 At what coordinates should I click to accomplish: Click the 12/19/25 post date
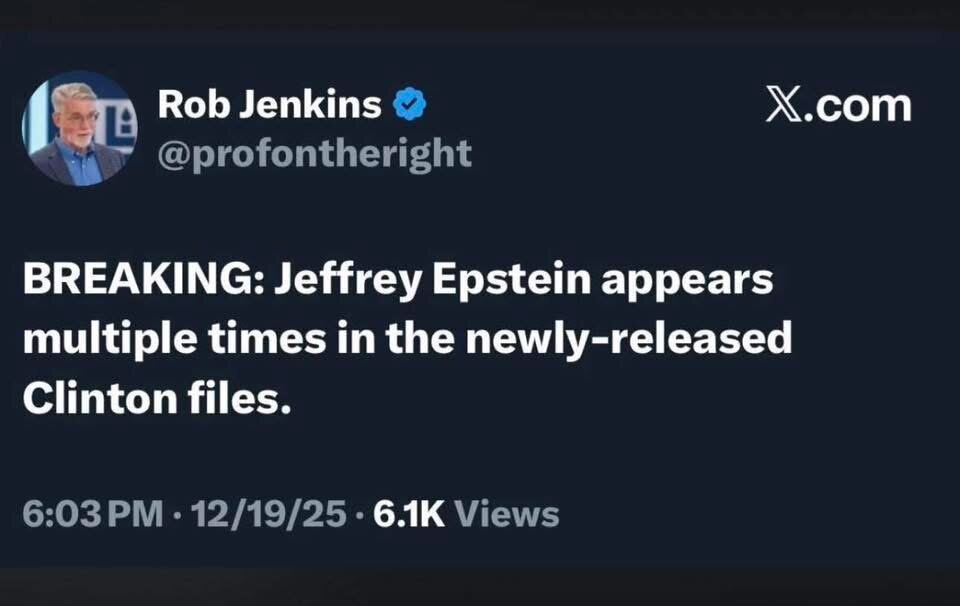point(266,514)
